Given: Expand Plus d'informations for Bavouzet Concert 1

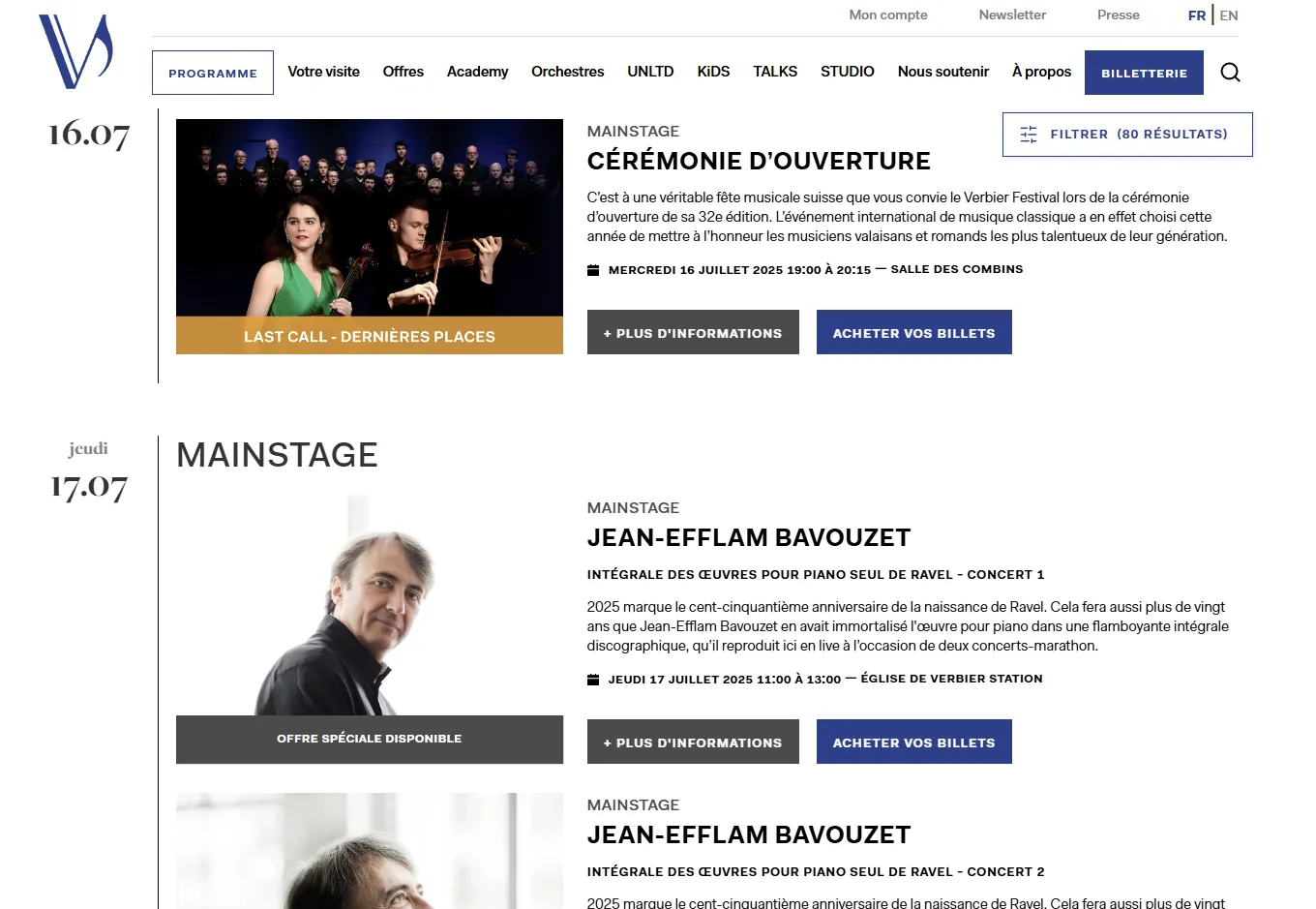Looking at the screenshot, I should pyautogui.click(x=693, y=742).
